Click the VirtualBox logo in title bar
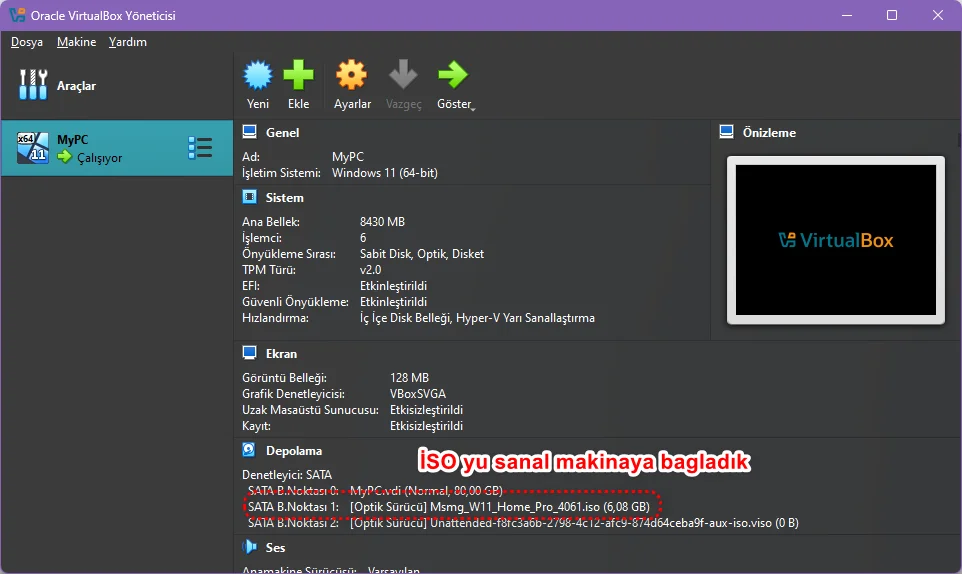 pos(17,15)
